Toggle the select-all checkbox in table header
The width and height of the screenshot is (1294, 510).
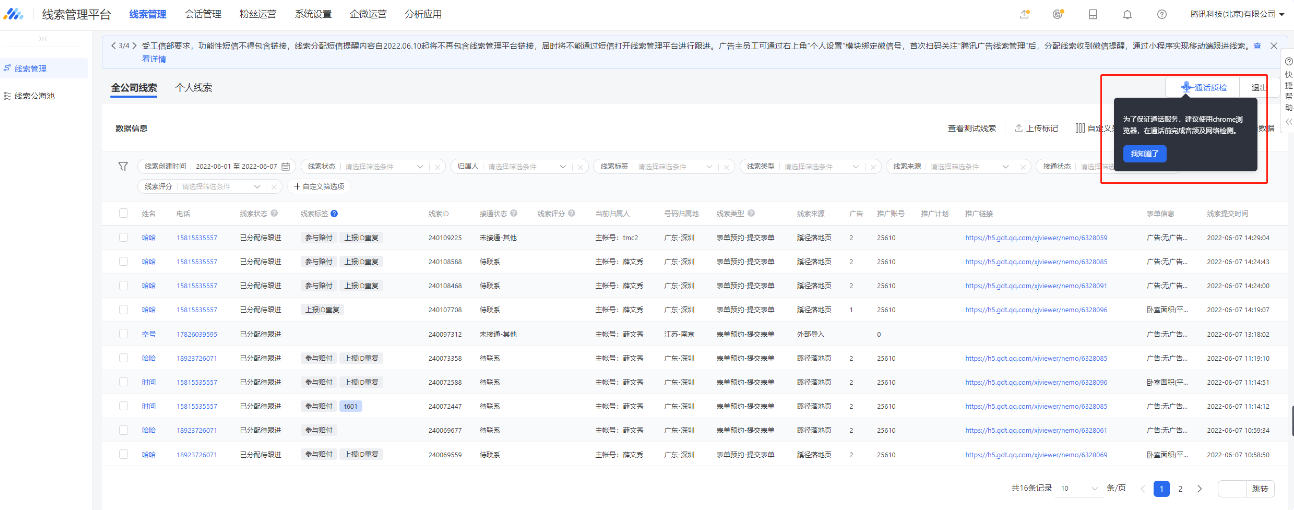(x=123, y=213)
